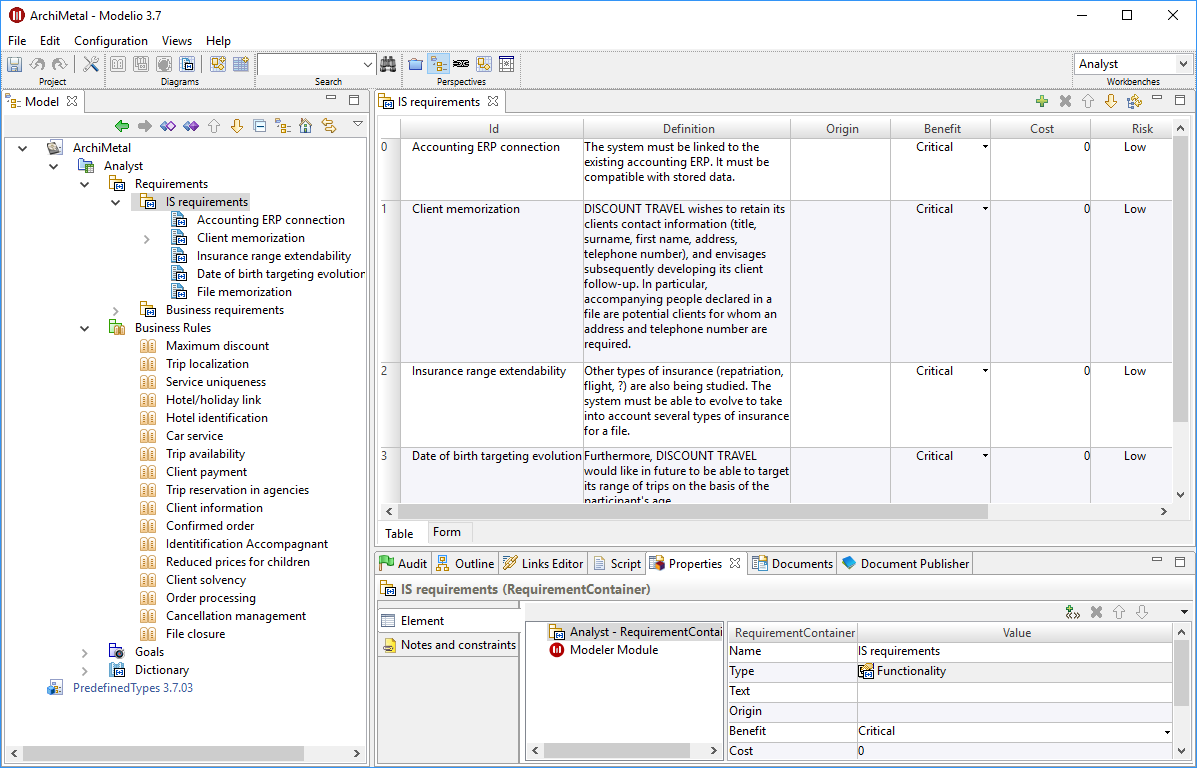The image size is (1197, 768).
Task: Open Benefit dropdown for Insurance range extendability row
Action: 985,370
